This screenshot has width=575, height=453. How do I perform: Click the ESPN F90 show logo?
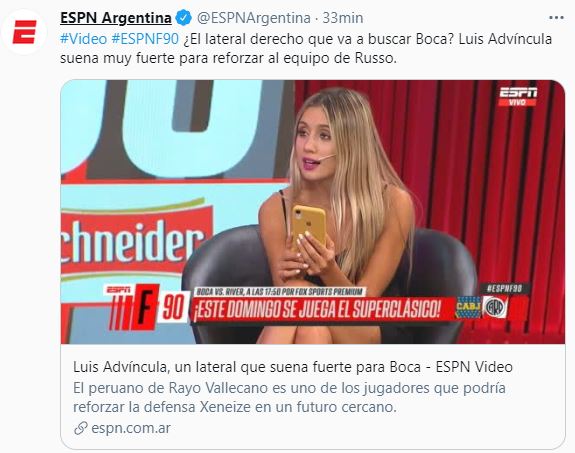[x=146, y=307]
